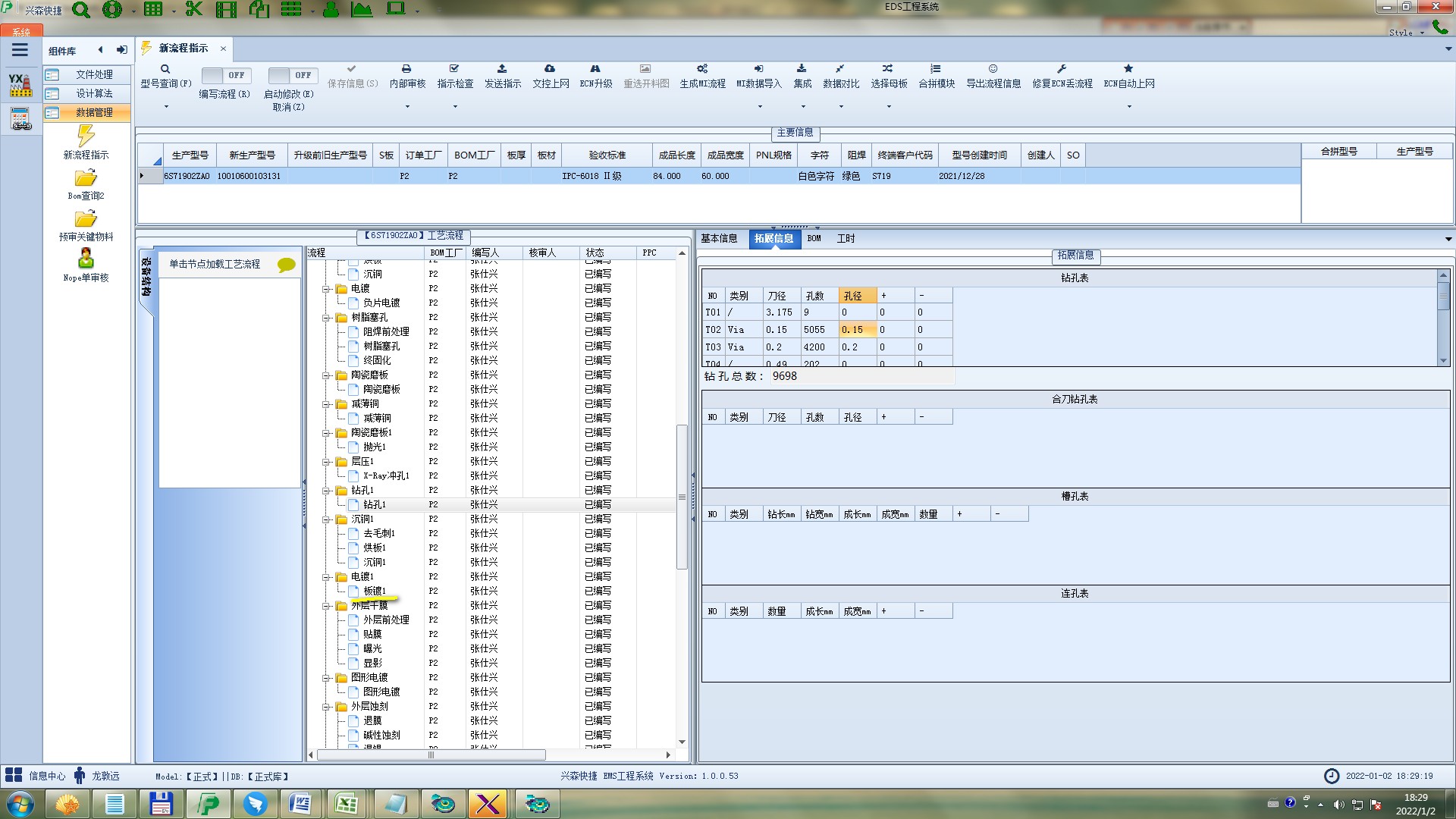Click the 发送指示 upload icon
The image size is (1456, 819).
click(502, 69)
